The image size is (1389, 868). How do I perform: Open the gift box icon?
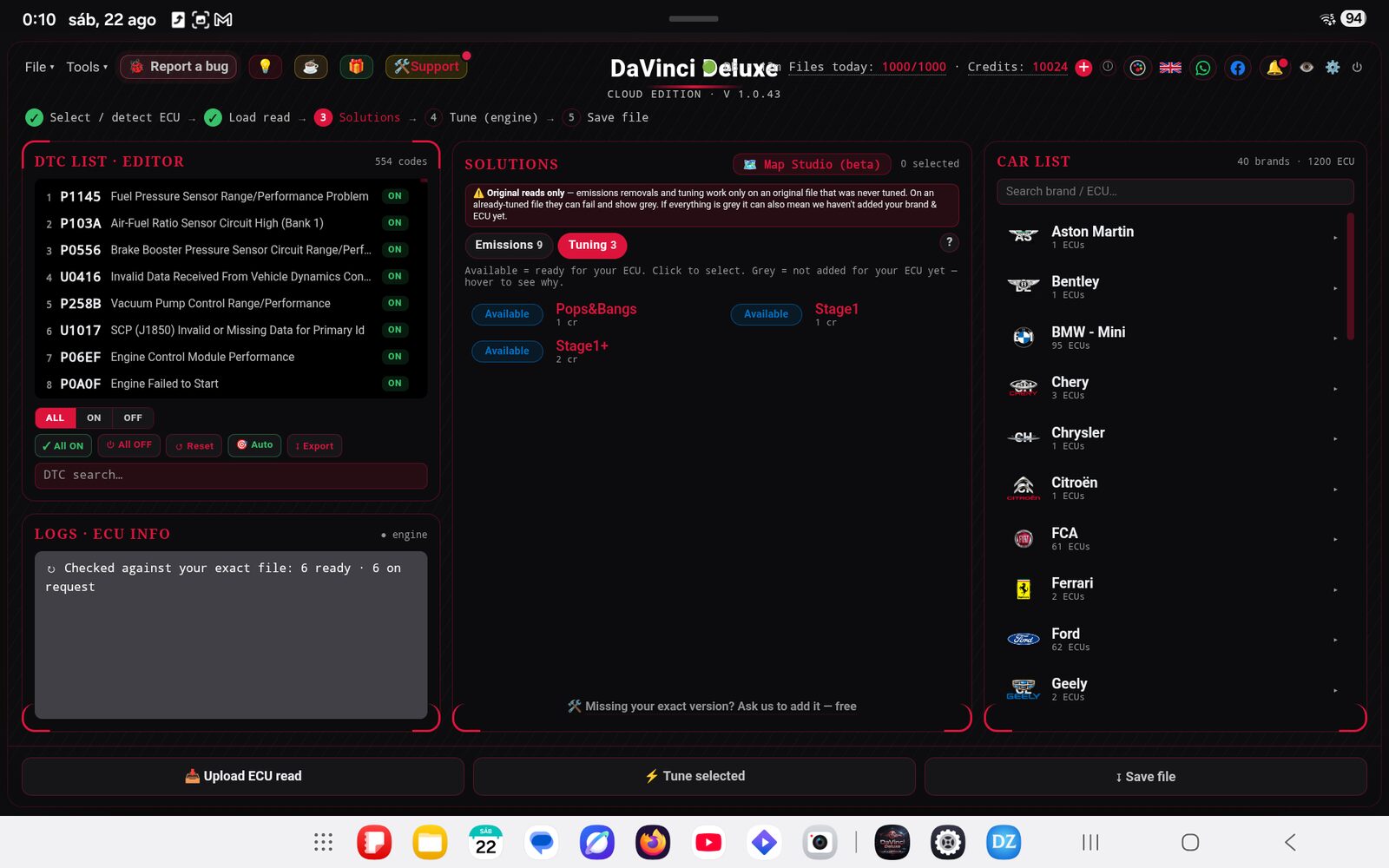tap(356, 67)
